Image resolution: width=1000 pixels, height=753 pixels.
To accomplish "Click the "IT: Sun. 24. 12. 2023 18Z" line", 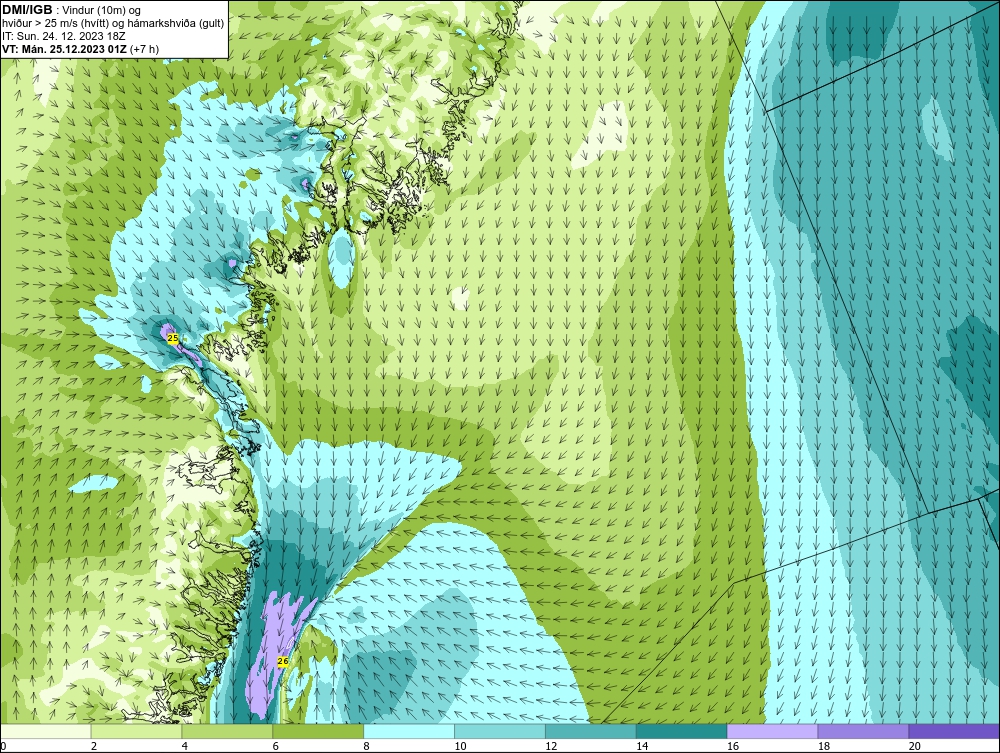I will [64, 36].
